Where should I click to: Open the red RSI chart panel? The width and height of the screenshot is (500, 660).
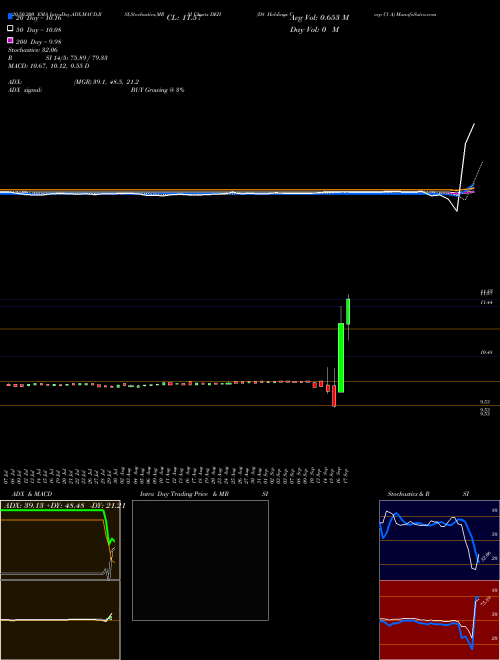tap(439, 620)
